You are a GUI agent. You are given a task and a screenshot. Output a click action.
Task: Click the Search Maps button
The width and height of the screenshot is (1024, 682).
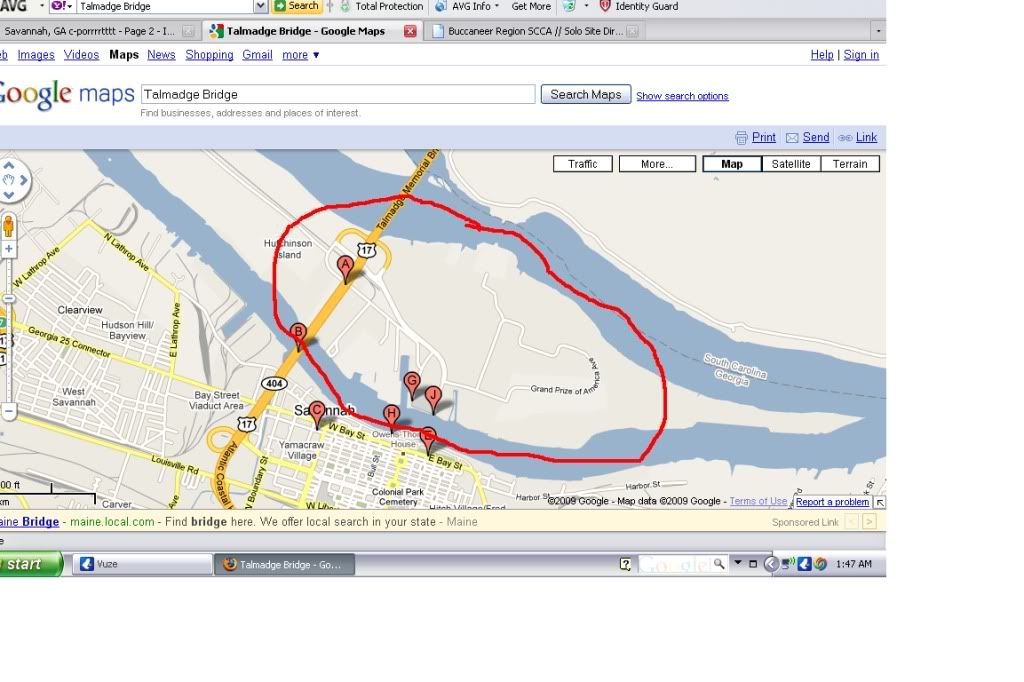[585, 94]
